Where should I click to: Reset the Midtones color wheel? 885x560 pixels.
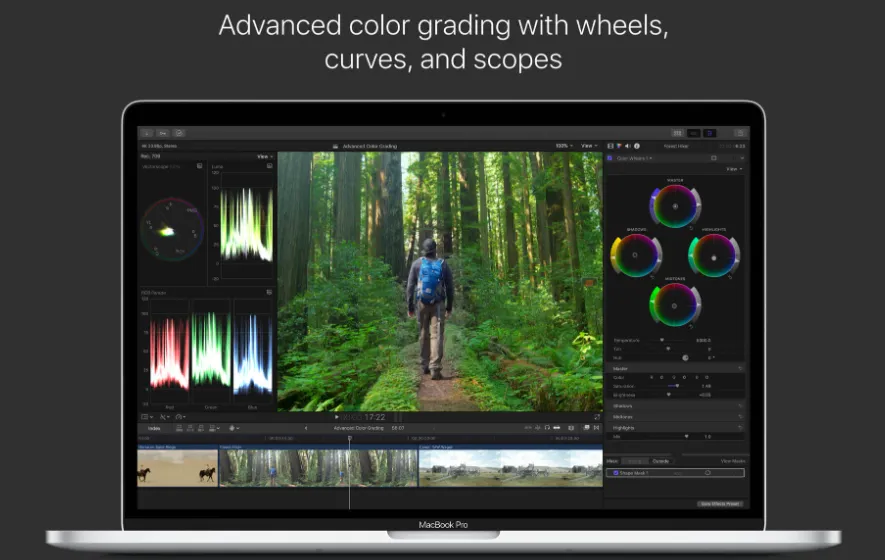691,326
